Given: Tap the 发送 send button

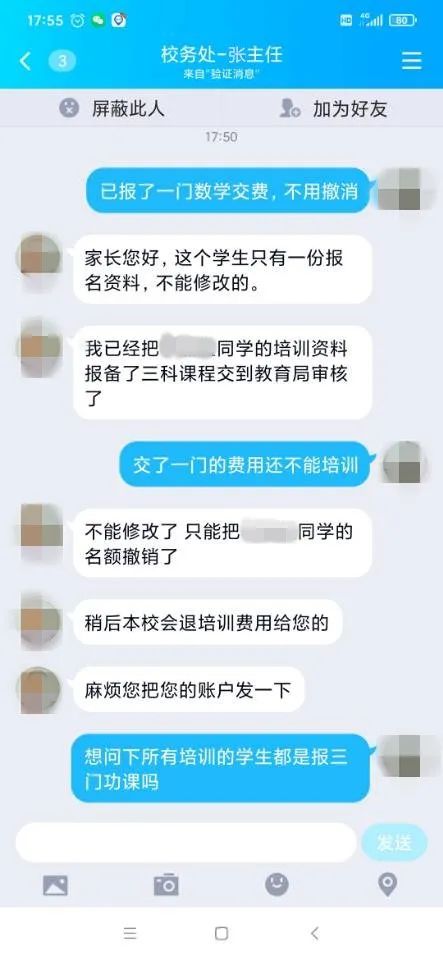Looking at the screenshot, I should [x=394, y=843].
